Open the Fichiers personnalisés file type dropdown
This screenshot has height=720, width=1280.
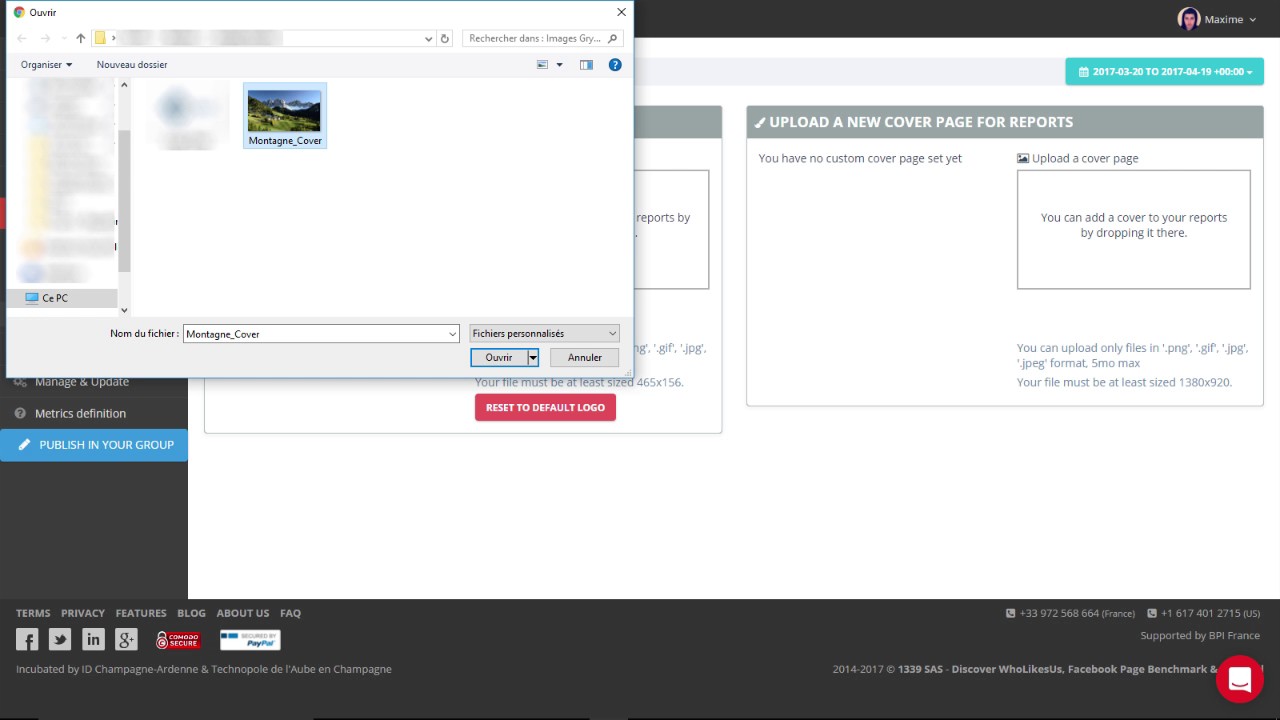pyautogui.click(x=544, y=333)
